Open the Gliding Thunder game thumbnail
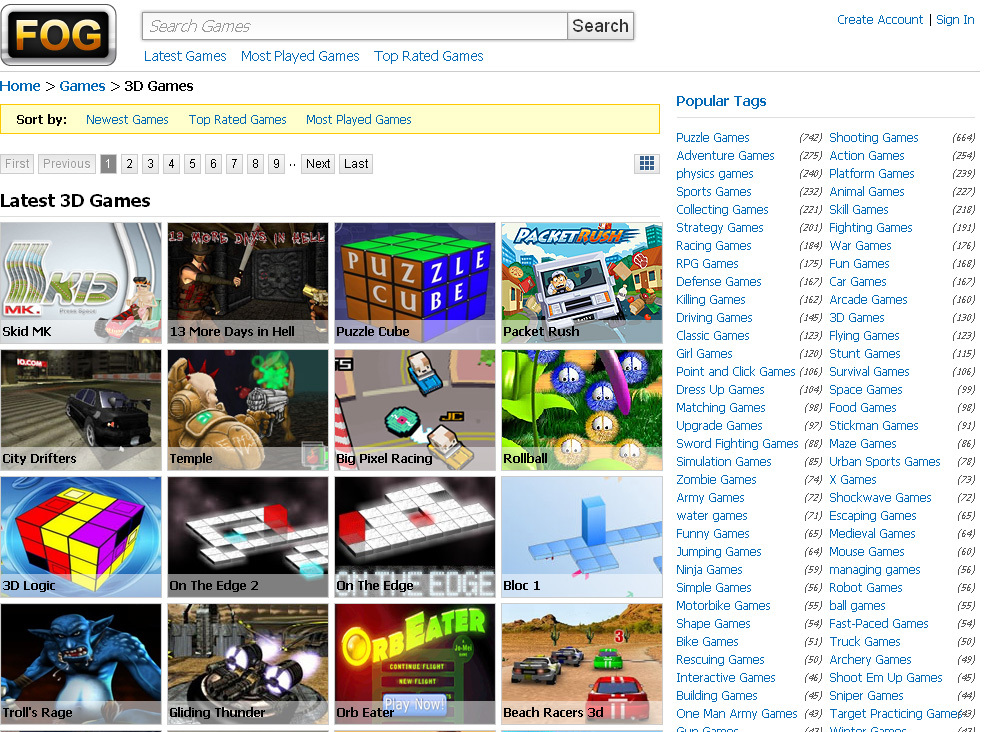Viewport: 984px width, 732px height. (x=248, y=664)
